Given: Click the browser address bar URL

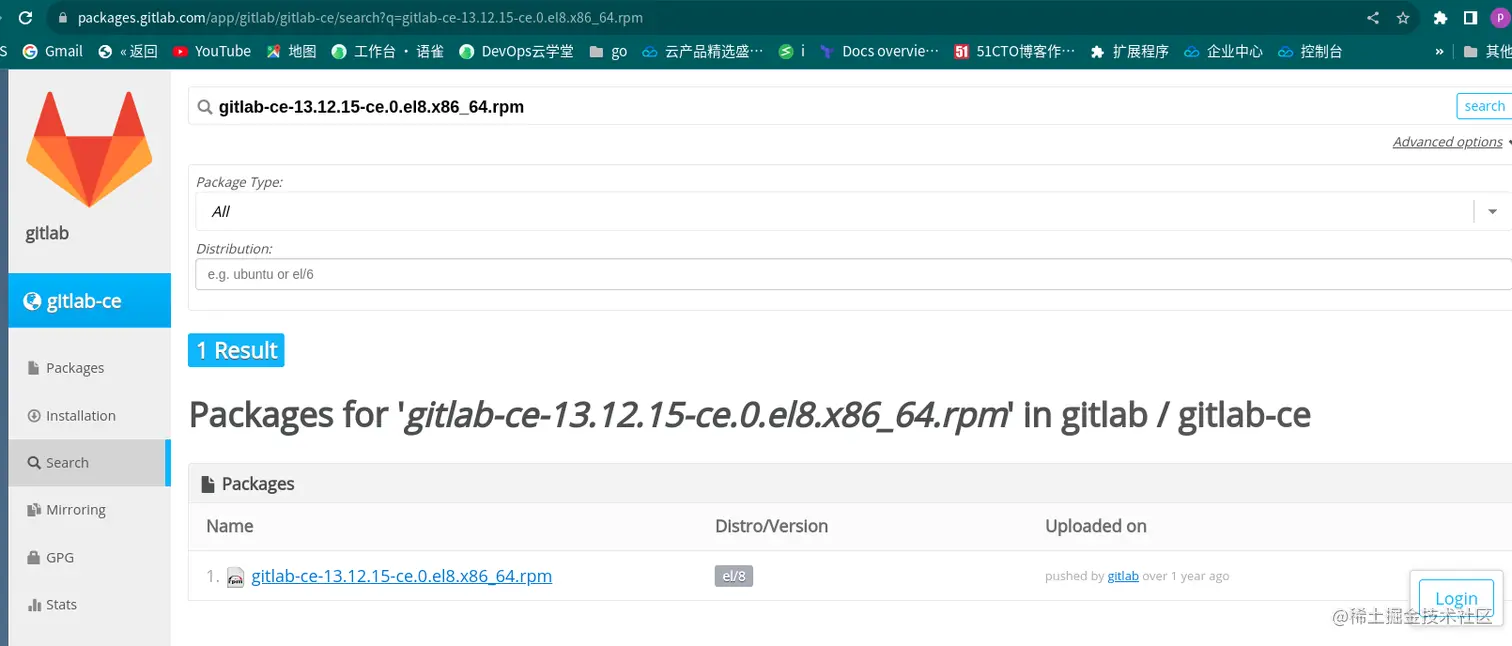Looking at the screenshot, I should (360, 17).
